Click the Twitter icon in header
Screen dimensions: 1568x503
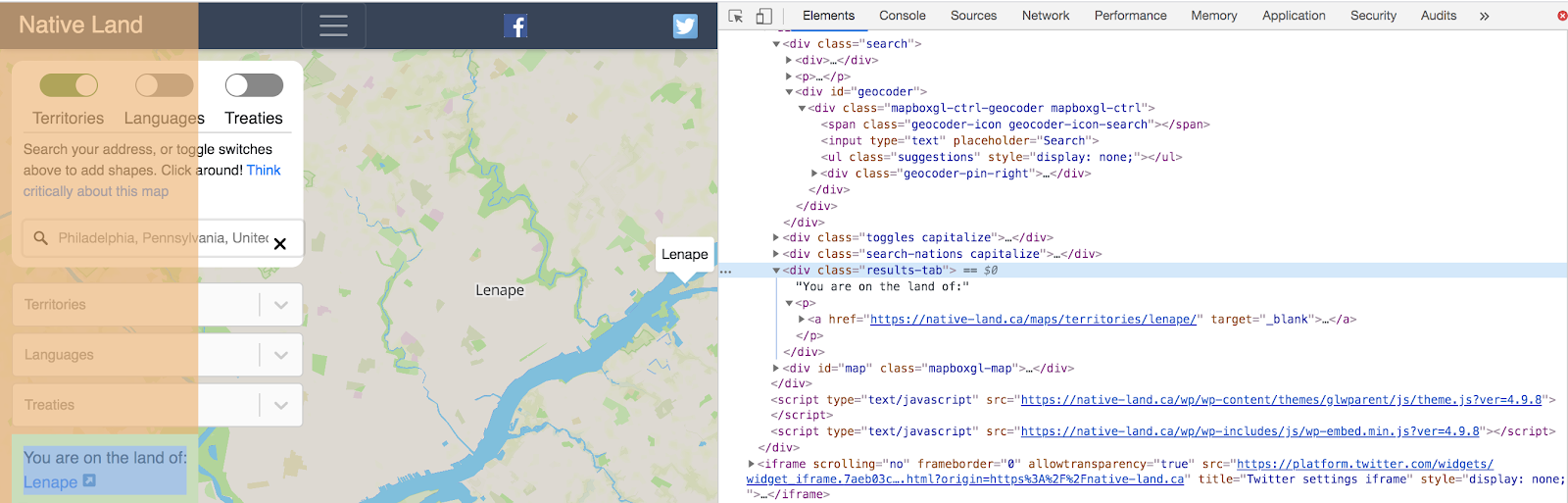[685, 25]
